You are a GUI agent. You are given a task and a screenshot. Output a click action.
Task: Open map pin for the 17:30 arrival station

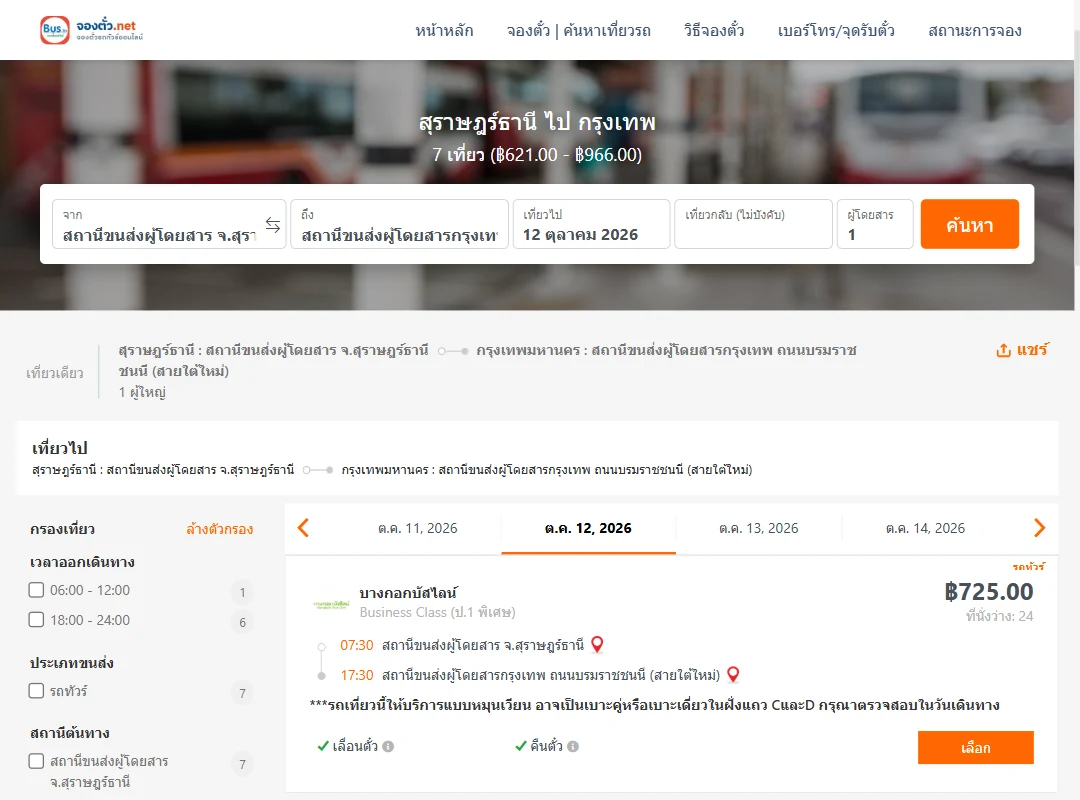pos(733,675)
